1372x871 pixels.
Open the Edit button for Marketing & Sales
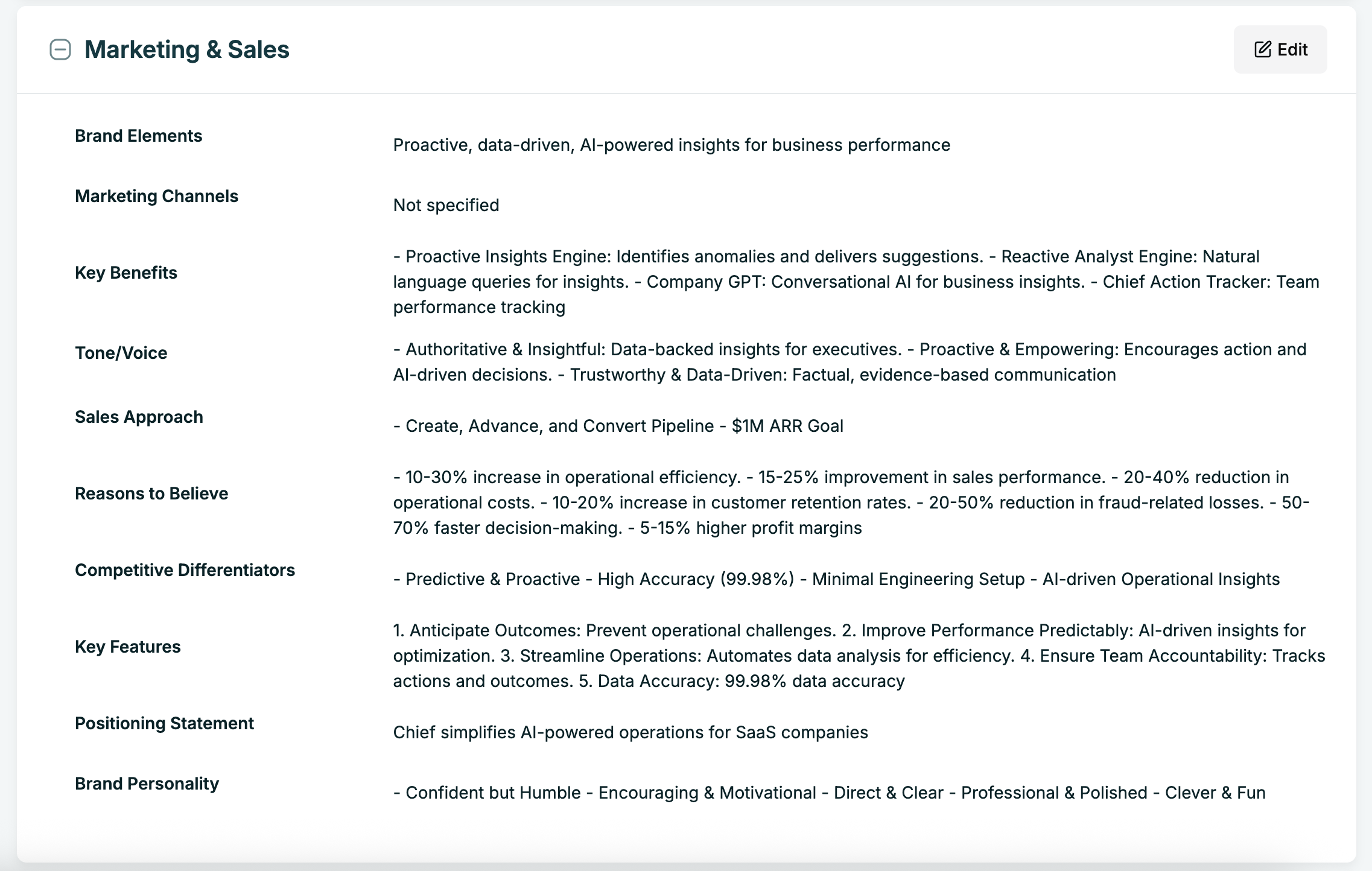[x=1279, y=49]
